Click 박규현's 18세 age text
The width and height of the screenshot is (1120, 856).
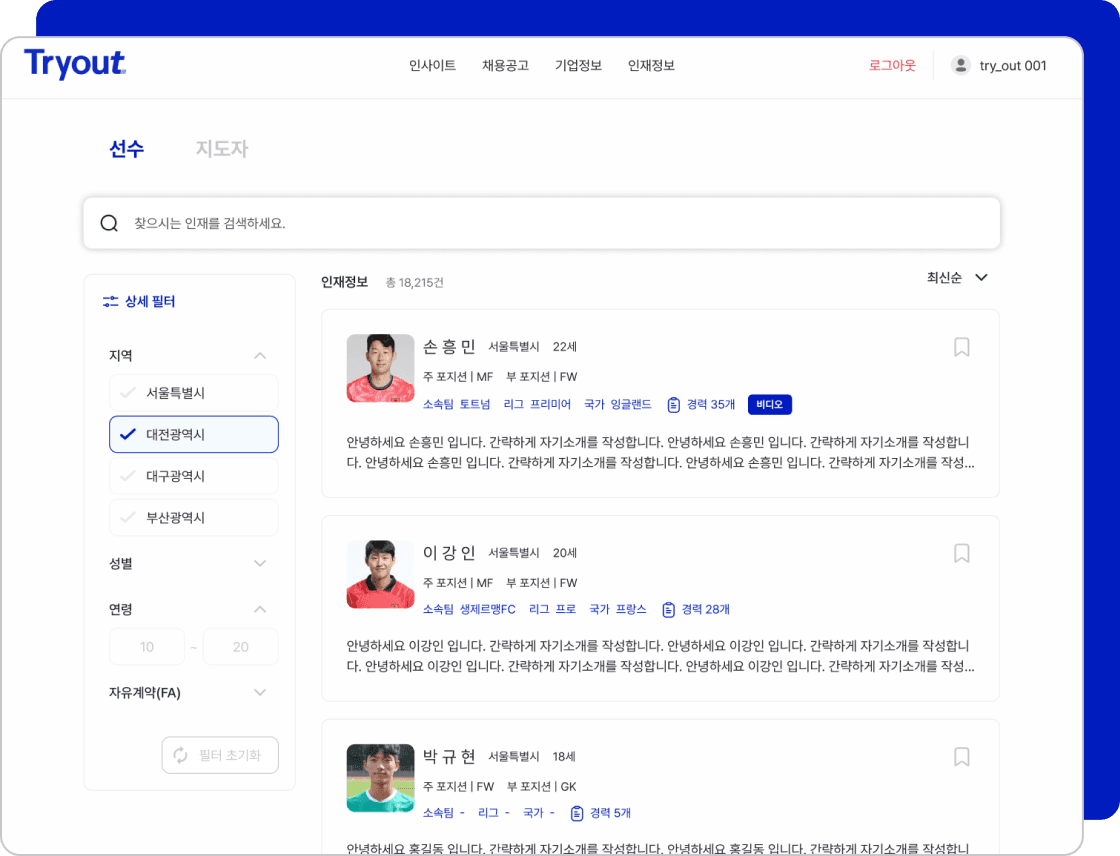click(564, 757)
